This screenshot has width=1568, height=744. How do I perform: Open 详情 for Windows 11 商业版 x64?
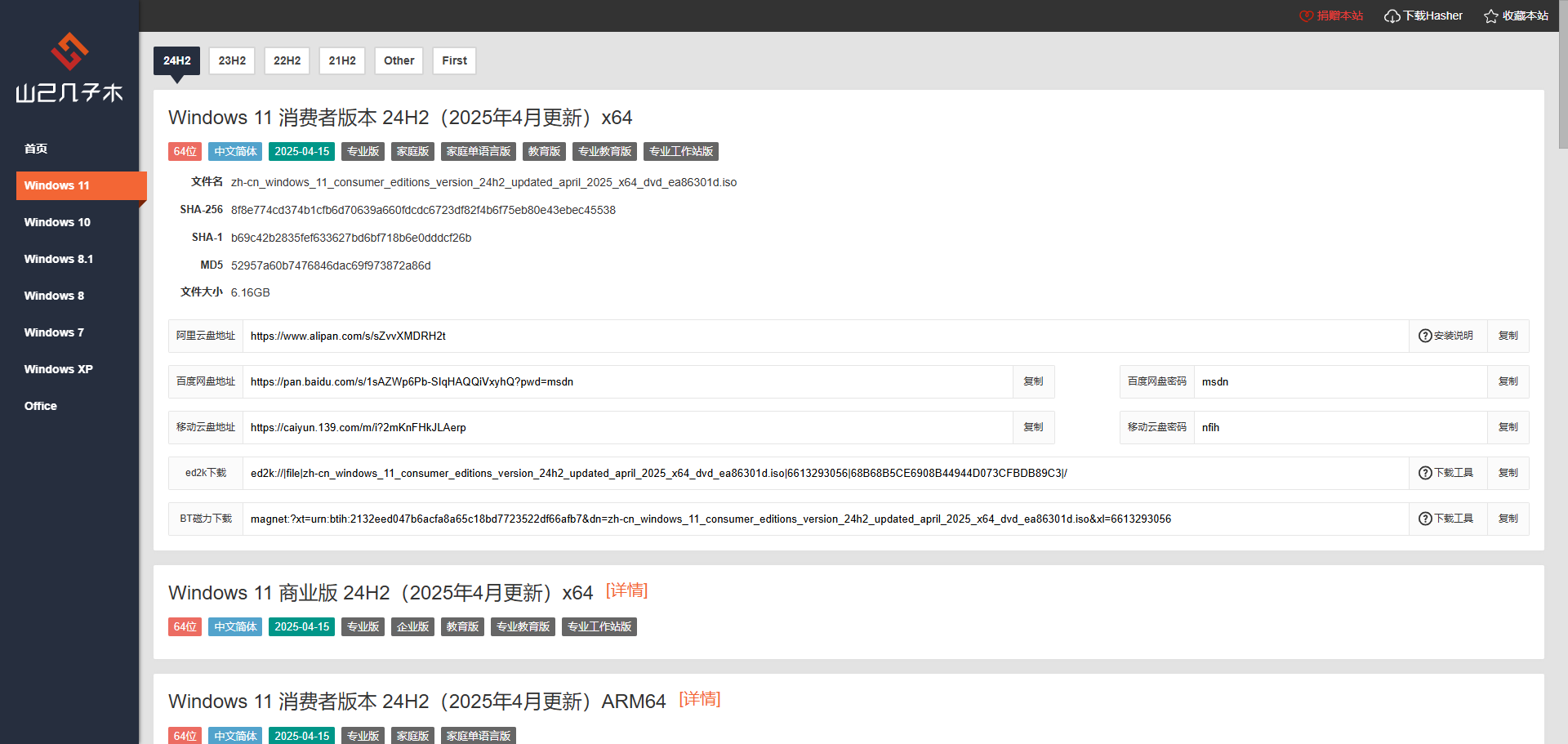point(626,590)
